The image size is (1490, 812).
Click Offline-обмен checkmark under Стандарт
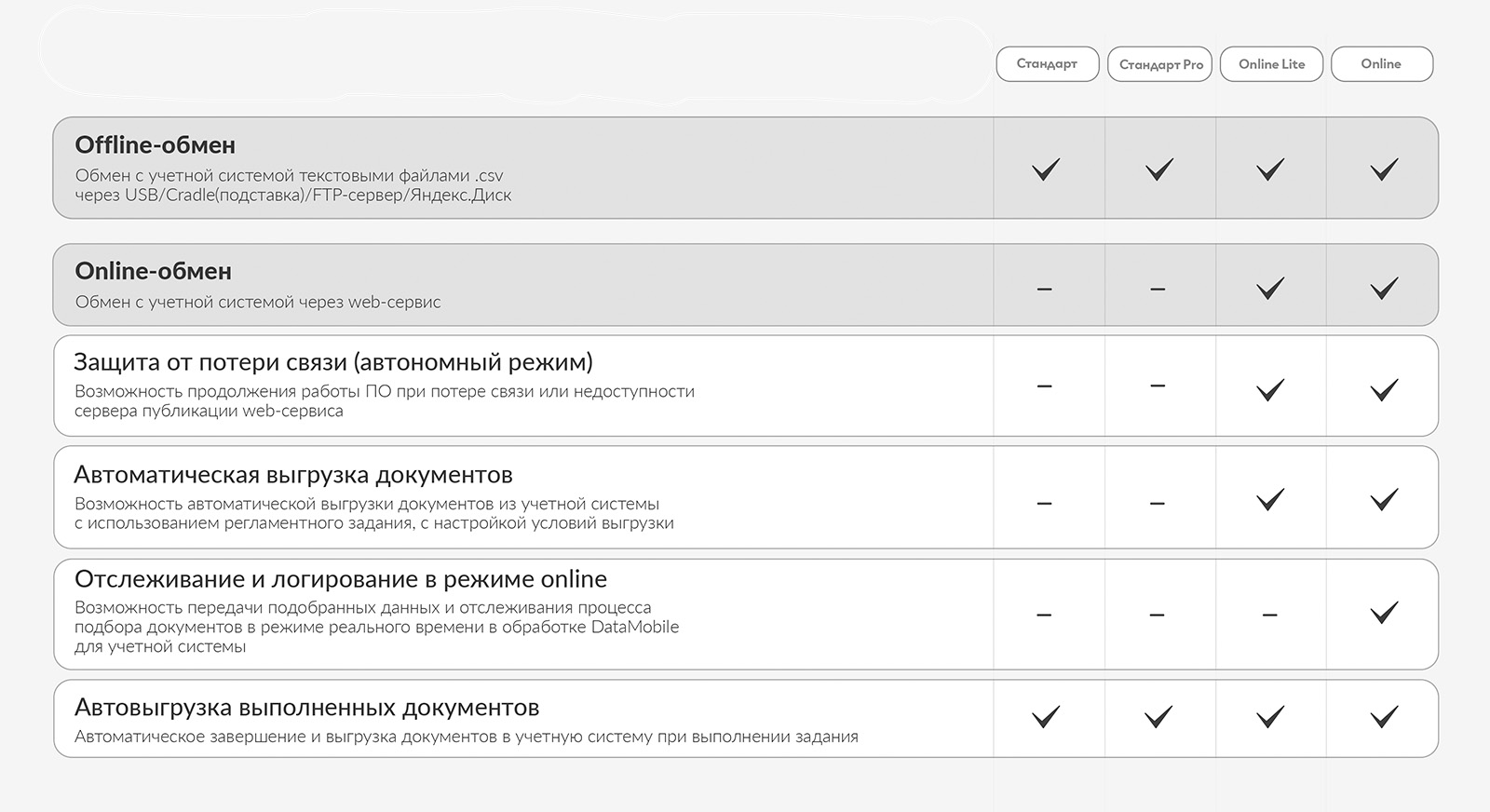point(1046,169)
